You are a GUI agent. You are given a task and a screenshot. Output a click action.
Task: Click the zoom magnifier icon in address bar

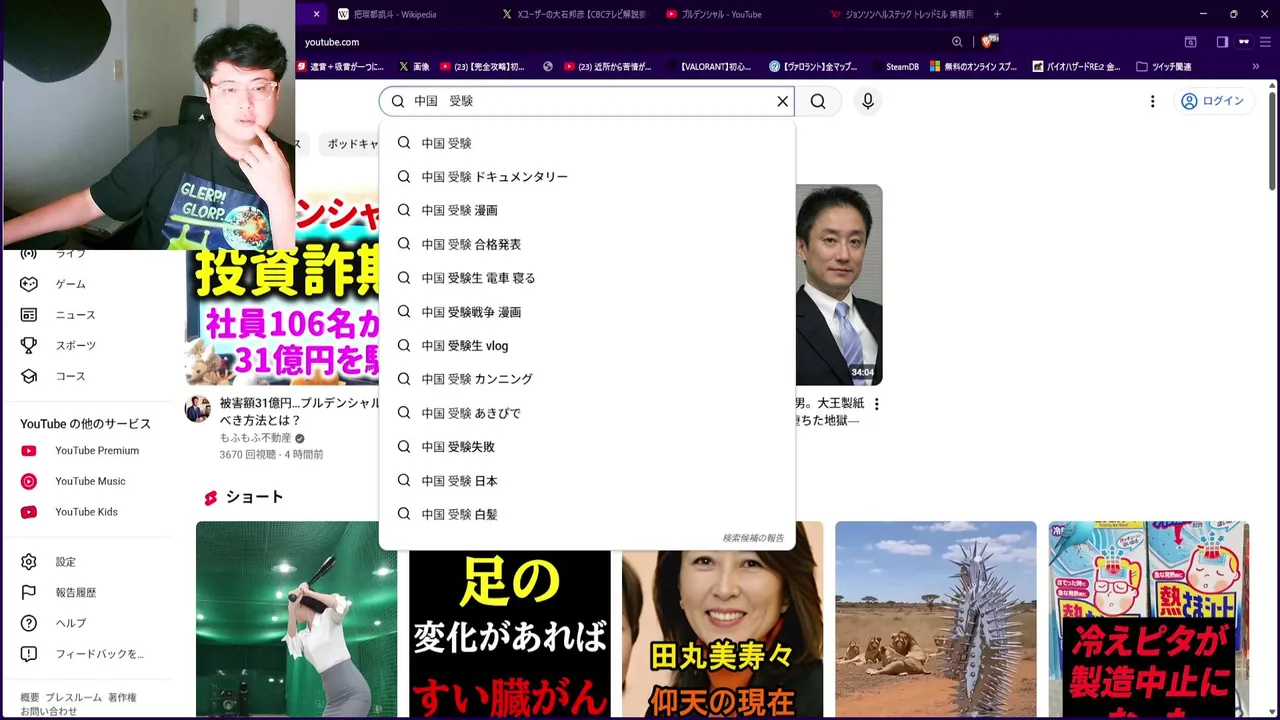click(x=957, y=42)
